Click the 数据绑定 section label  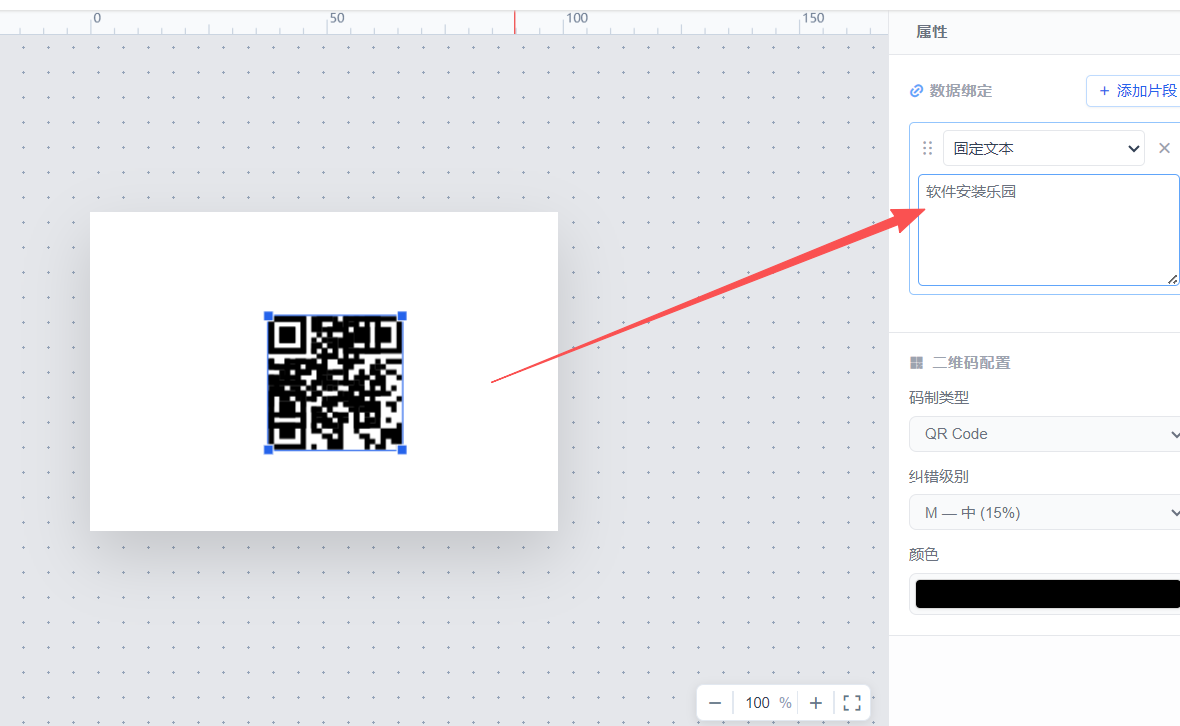point(960,91)
